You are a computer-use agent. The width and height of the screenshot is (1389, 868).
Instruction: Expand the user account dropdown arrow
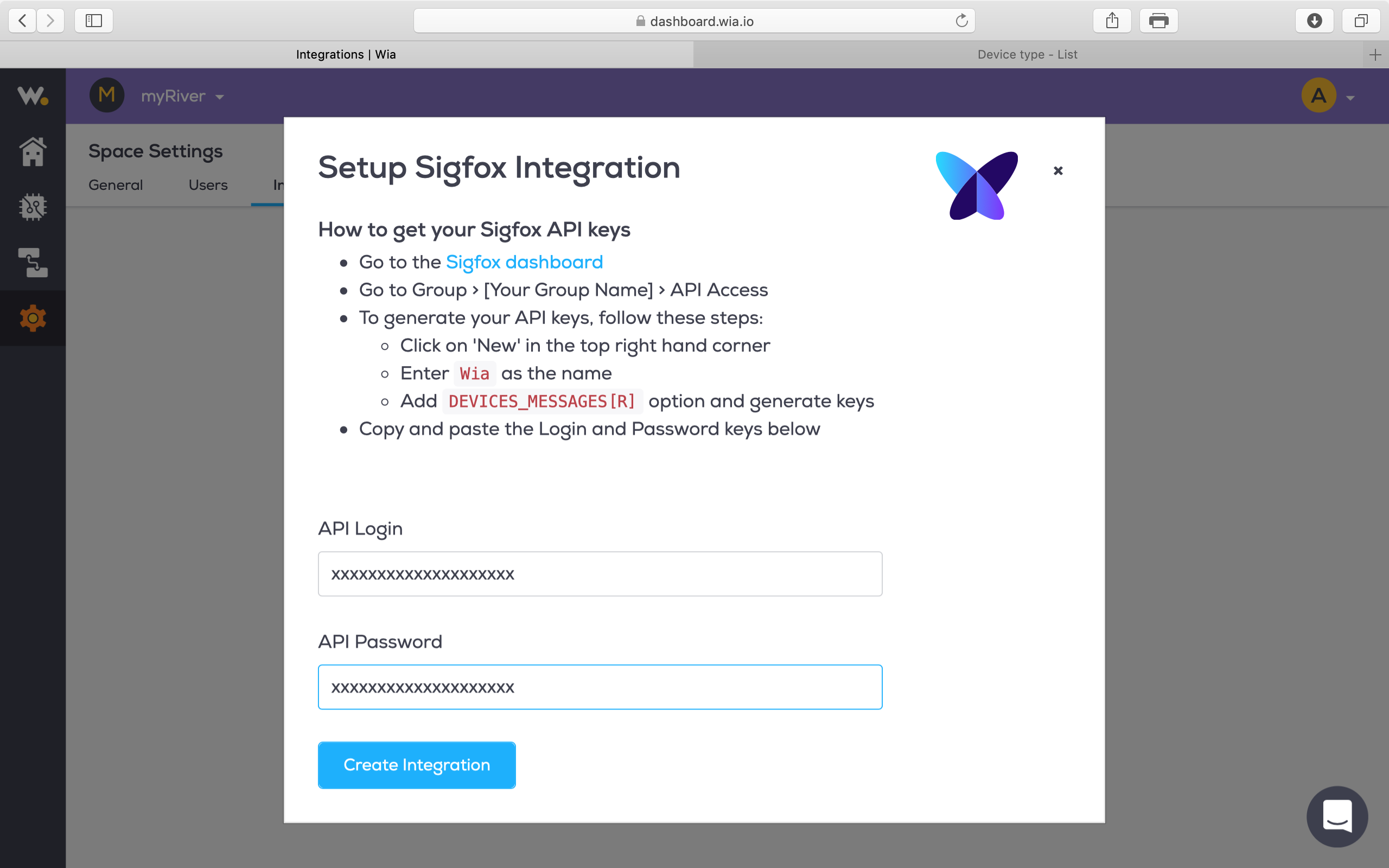[1350, 98]
